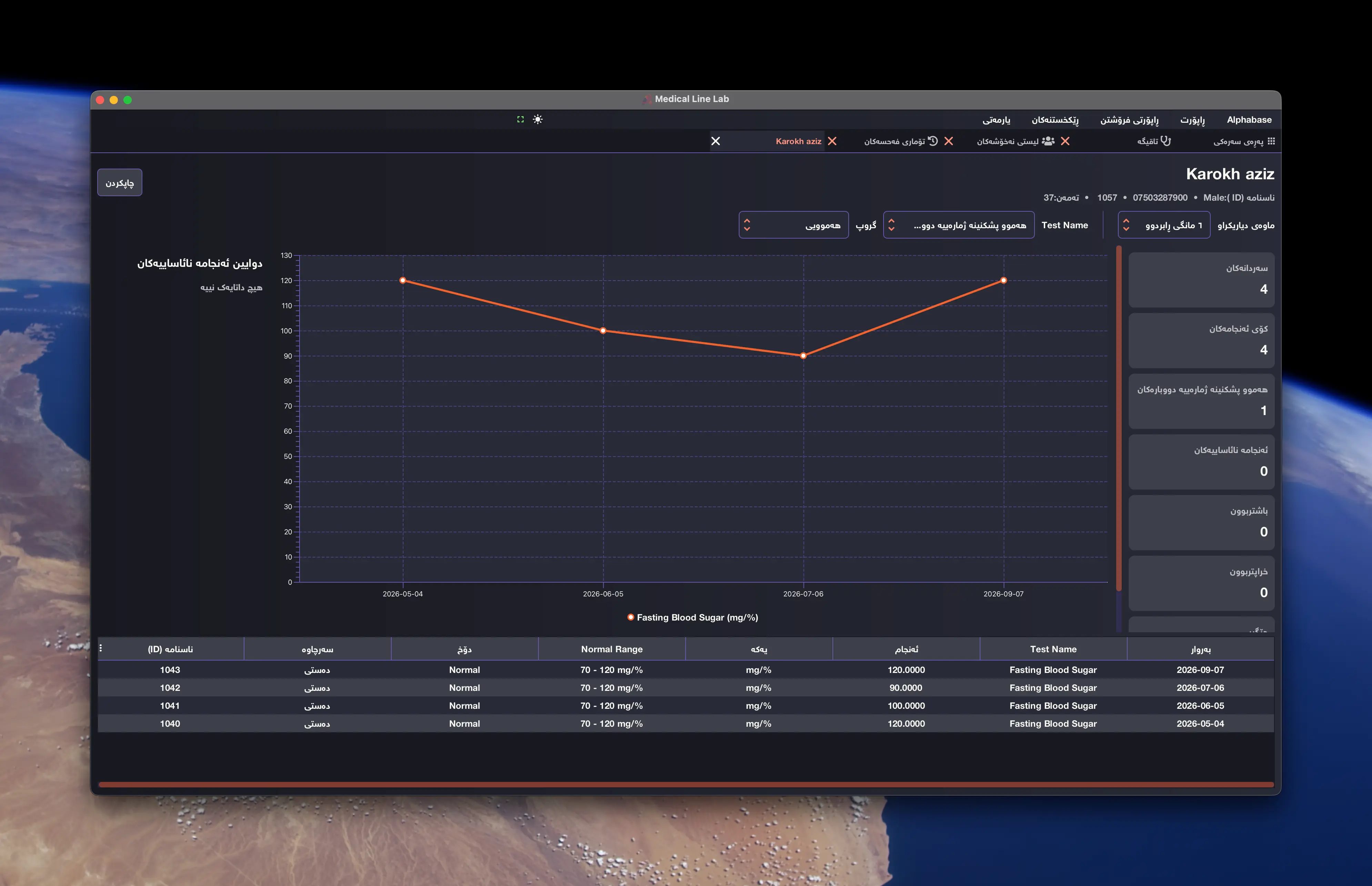Image resolution: width=1372 pixels, height=886 pixels.
Task: Click the date cell 2026-06-05 in the table
Action: click(1200, 705)
